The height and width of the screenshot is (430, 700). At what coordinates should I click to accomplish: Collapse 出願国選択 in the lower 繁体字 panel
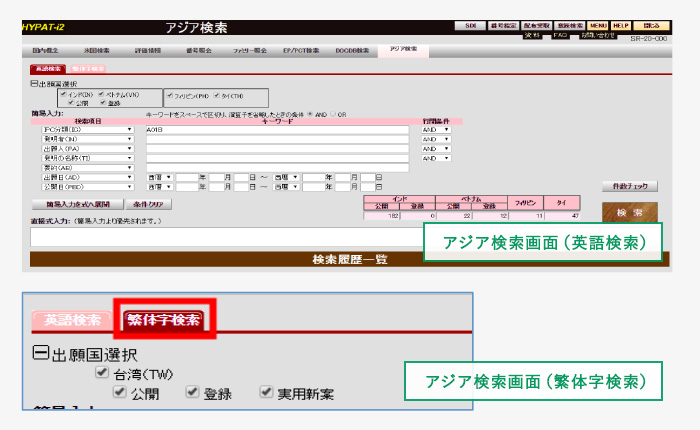pos(40,353)
